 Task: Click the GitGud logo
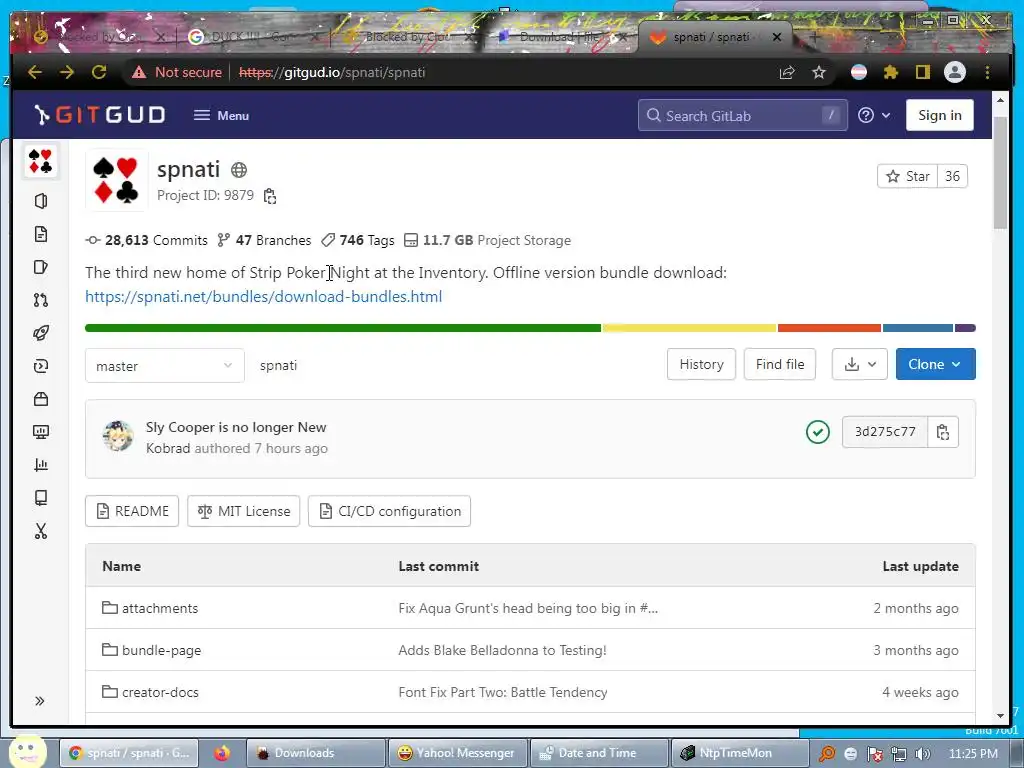coord(100,115)
